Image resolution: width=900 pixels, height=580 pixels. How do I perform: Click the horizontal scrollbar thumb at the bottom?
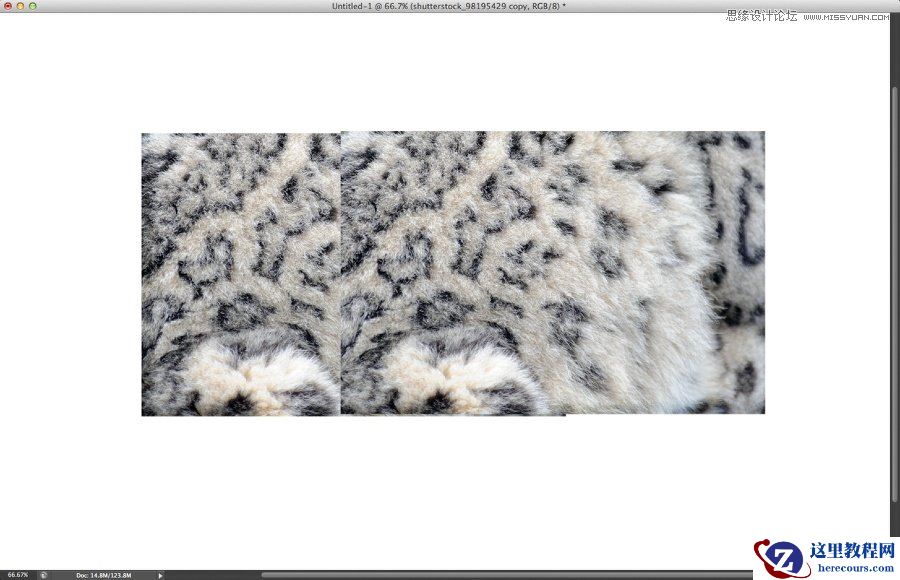[506, 574]
